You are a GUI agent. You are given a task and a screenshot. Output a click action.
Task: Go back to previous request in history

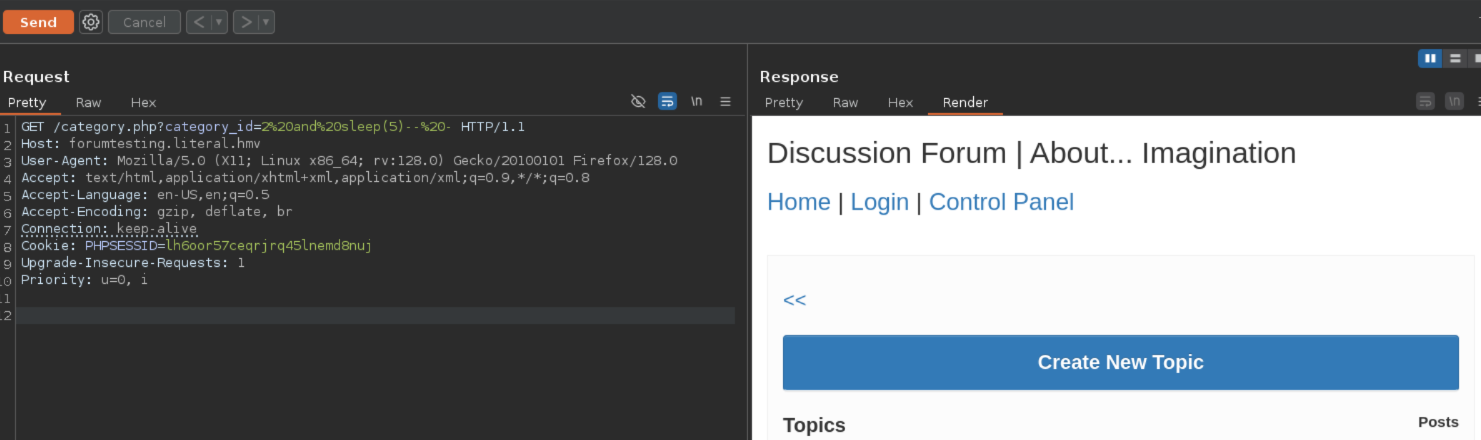[198, 22]
